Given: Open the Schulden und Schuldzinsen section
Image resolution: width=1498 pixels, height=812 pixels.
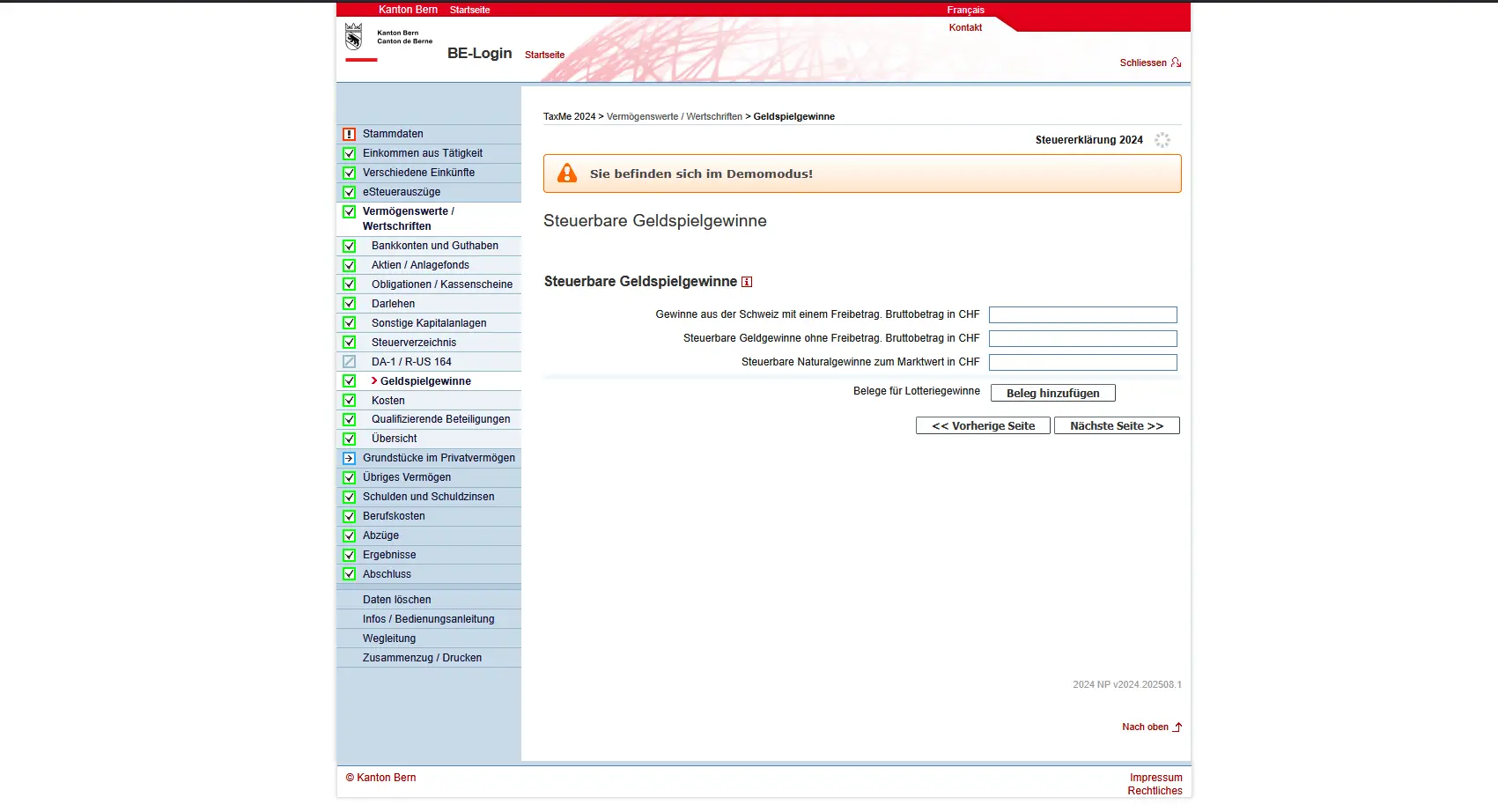Looking at the screenshot, I should coord(428,497).
